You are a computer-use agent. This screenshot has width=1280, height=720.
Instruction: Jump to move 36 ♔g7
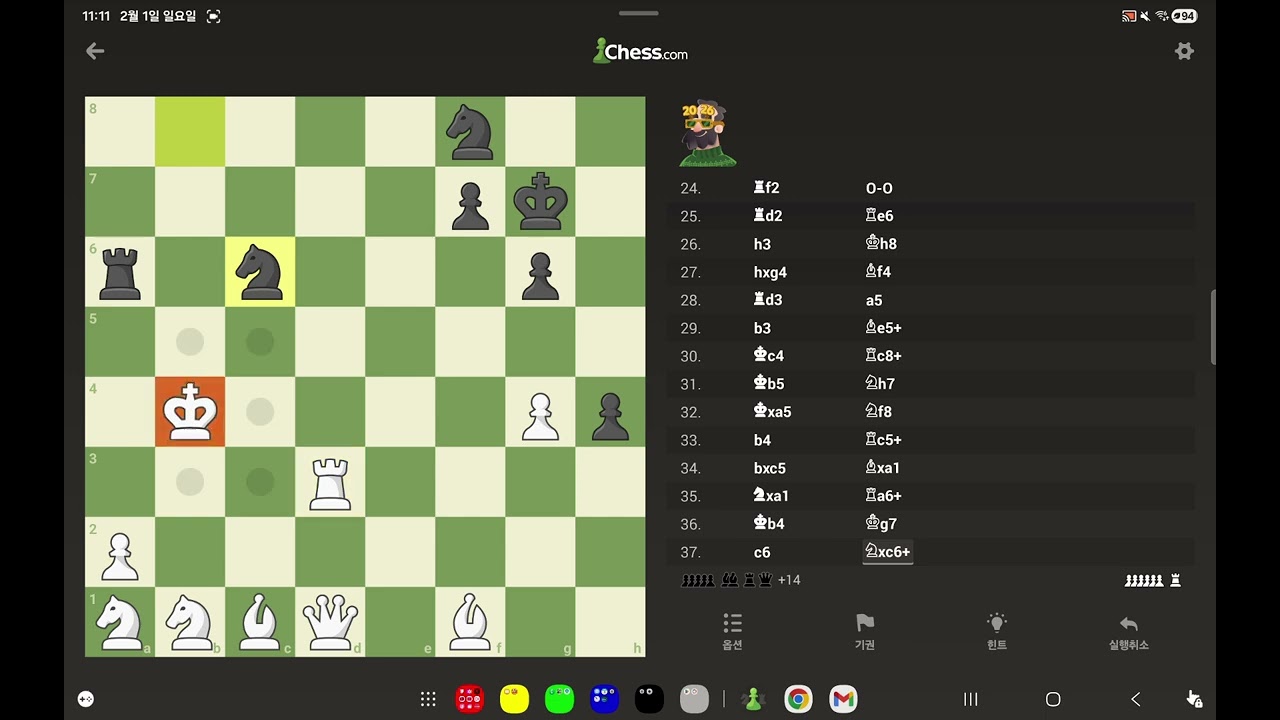coord(880,524)
